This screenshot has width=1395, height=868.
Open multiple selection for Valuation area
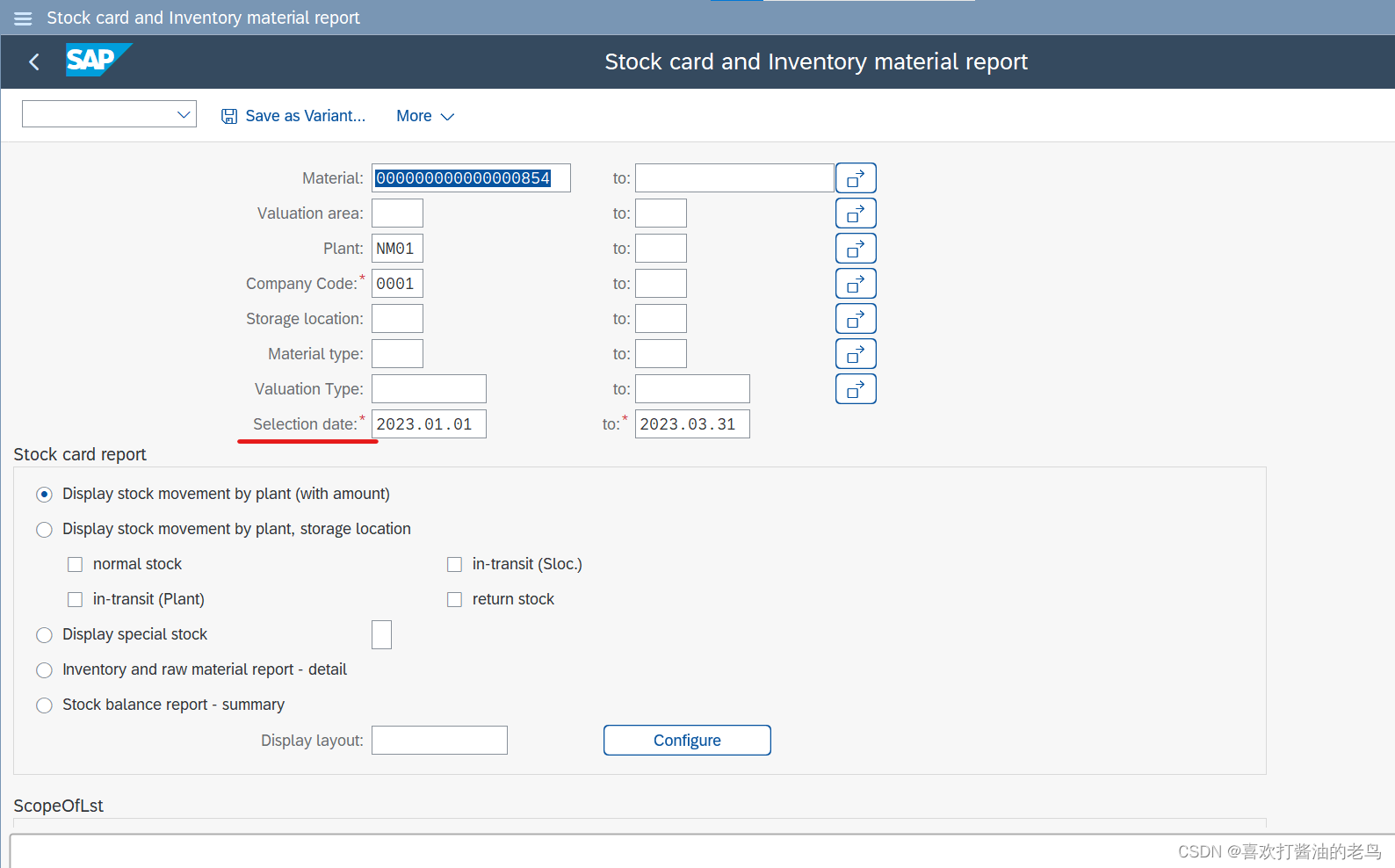pyautogui.click(x=856, y=213)
